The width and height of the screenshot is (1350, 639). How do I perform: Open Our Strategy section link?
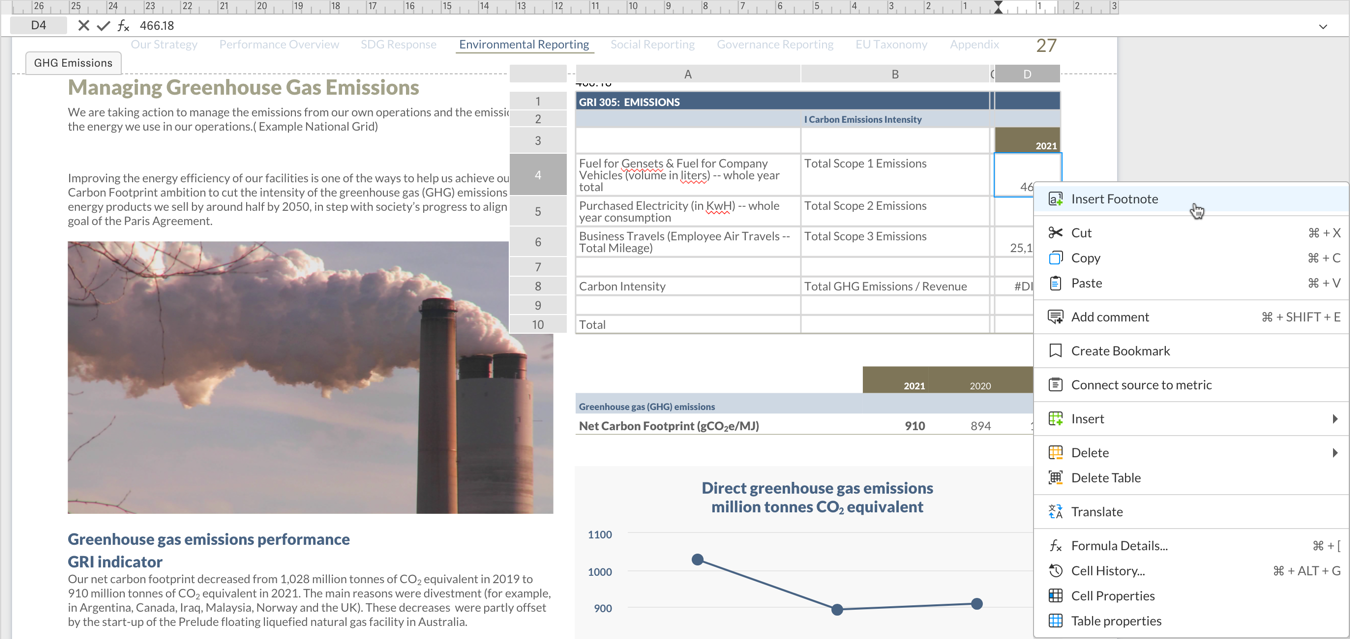164,45
